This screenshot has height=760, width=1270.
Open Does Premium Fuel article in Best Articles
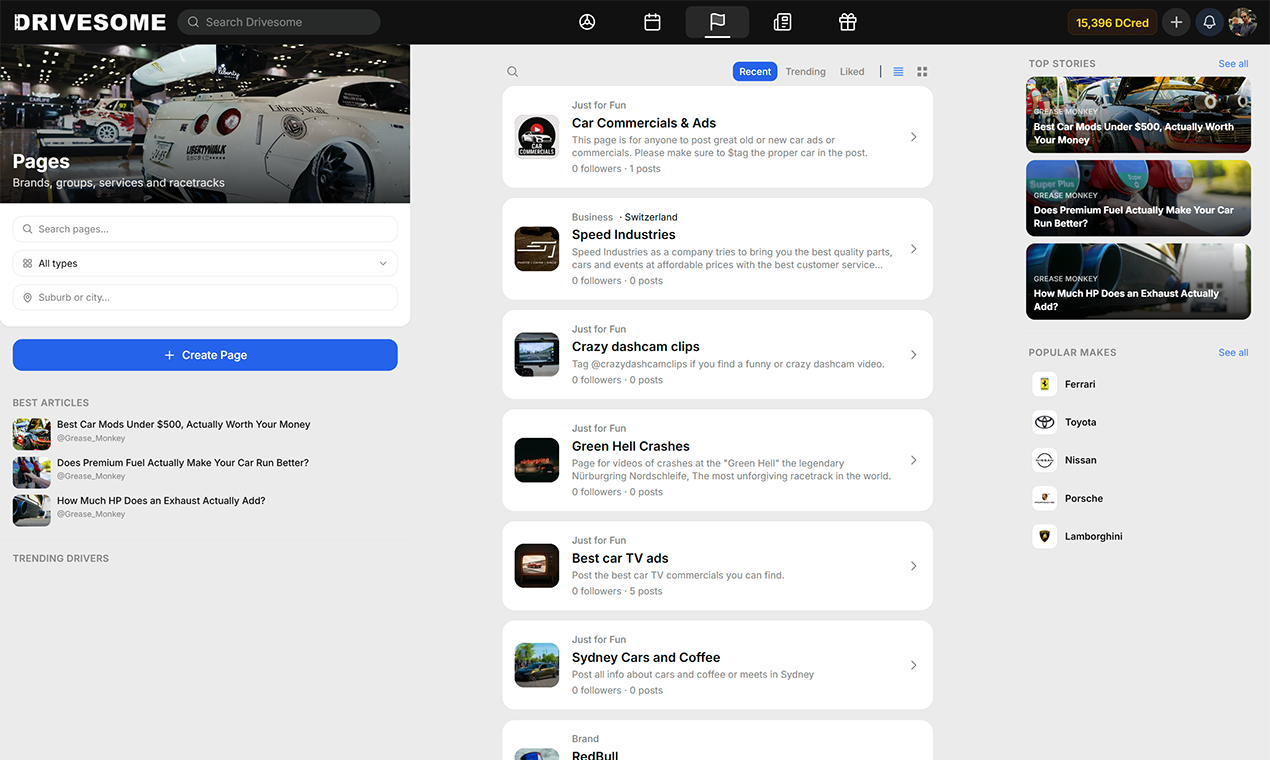click(x=183, y=463)
